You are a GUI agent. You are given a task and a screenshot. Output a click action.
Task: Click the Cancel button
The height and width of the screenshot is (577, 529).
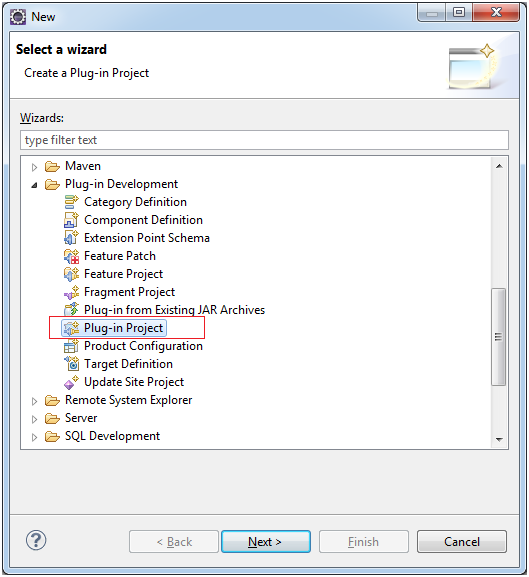462,541
